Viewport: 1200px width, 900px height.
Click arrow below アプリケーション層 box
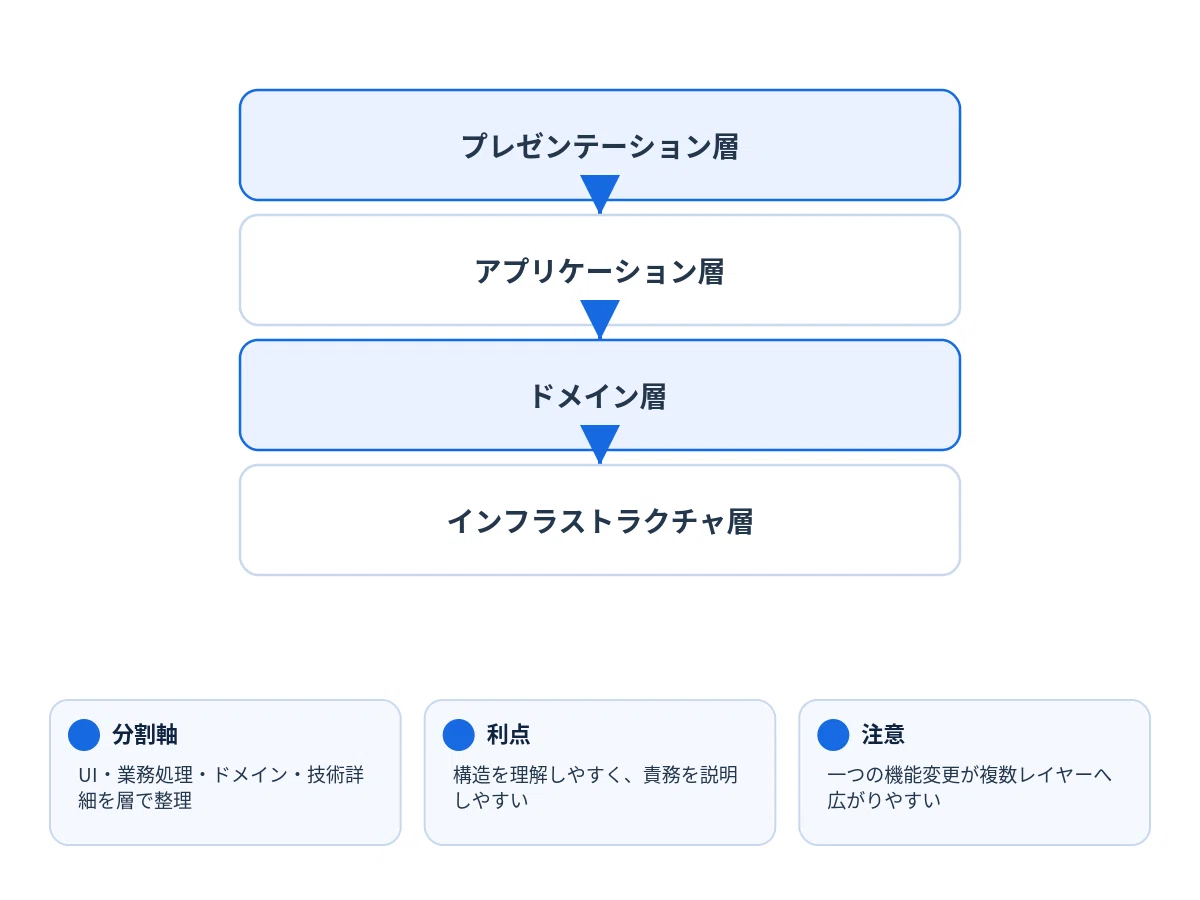pyautogui.click(x=600, y=319)
